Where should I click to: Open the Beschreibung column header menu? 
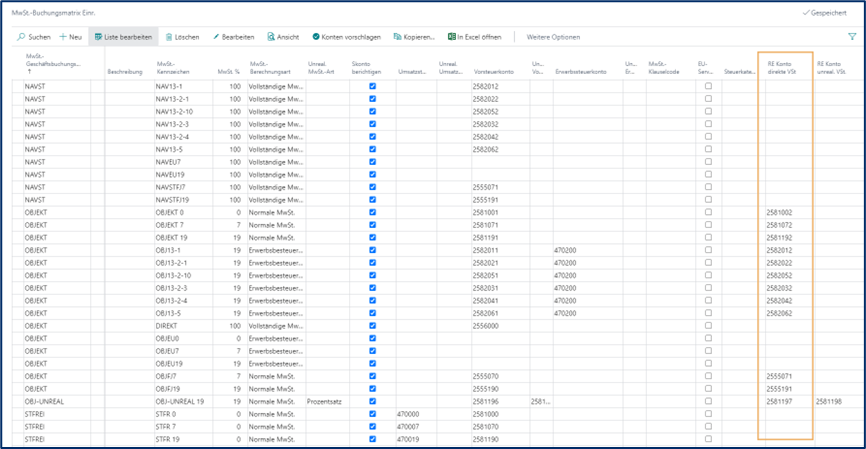125,72
